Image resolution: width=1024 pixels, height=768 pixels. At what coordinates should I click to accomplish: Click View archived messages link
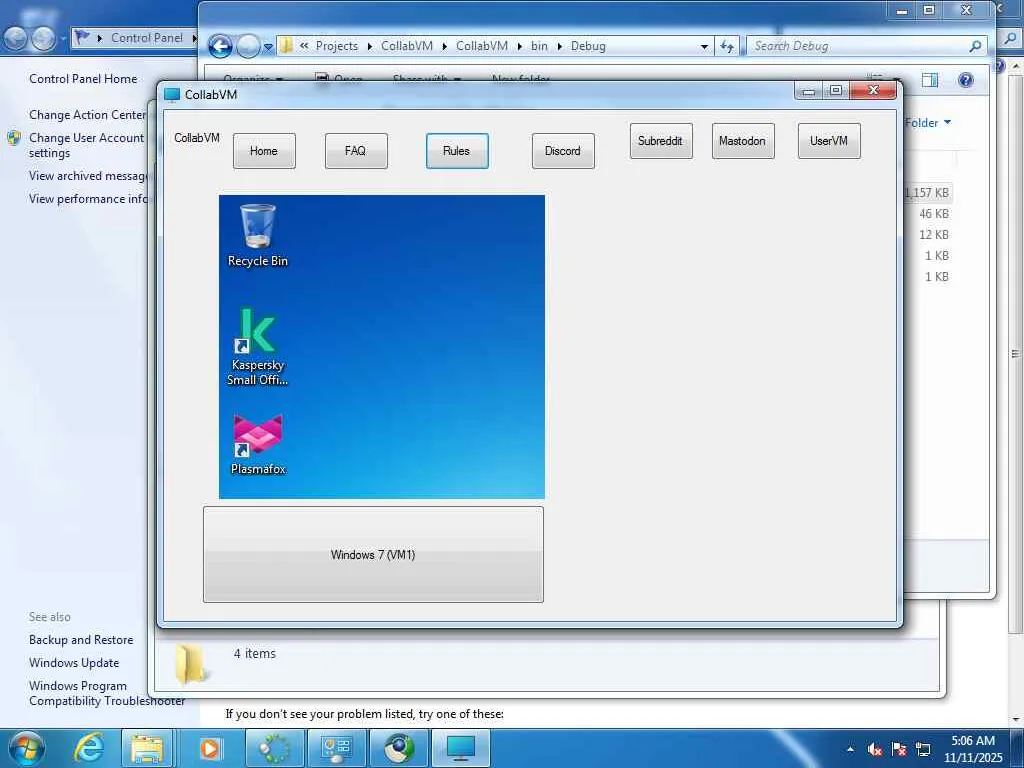pyautogui.click(x=88, y=176)
